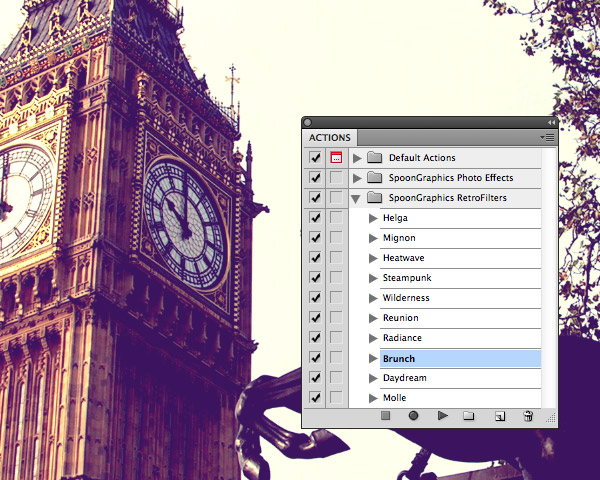Expand the Helga action steps
The height and width of the screenshot is (480, 600).
373,218
